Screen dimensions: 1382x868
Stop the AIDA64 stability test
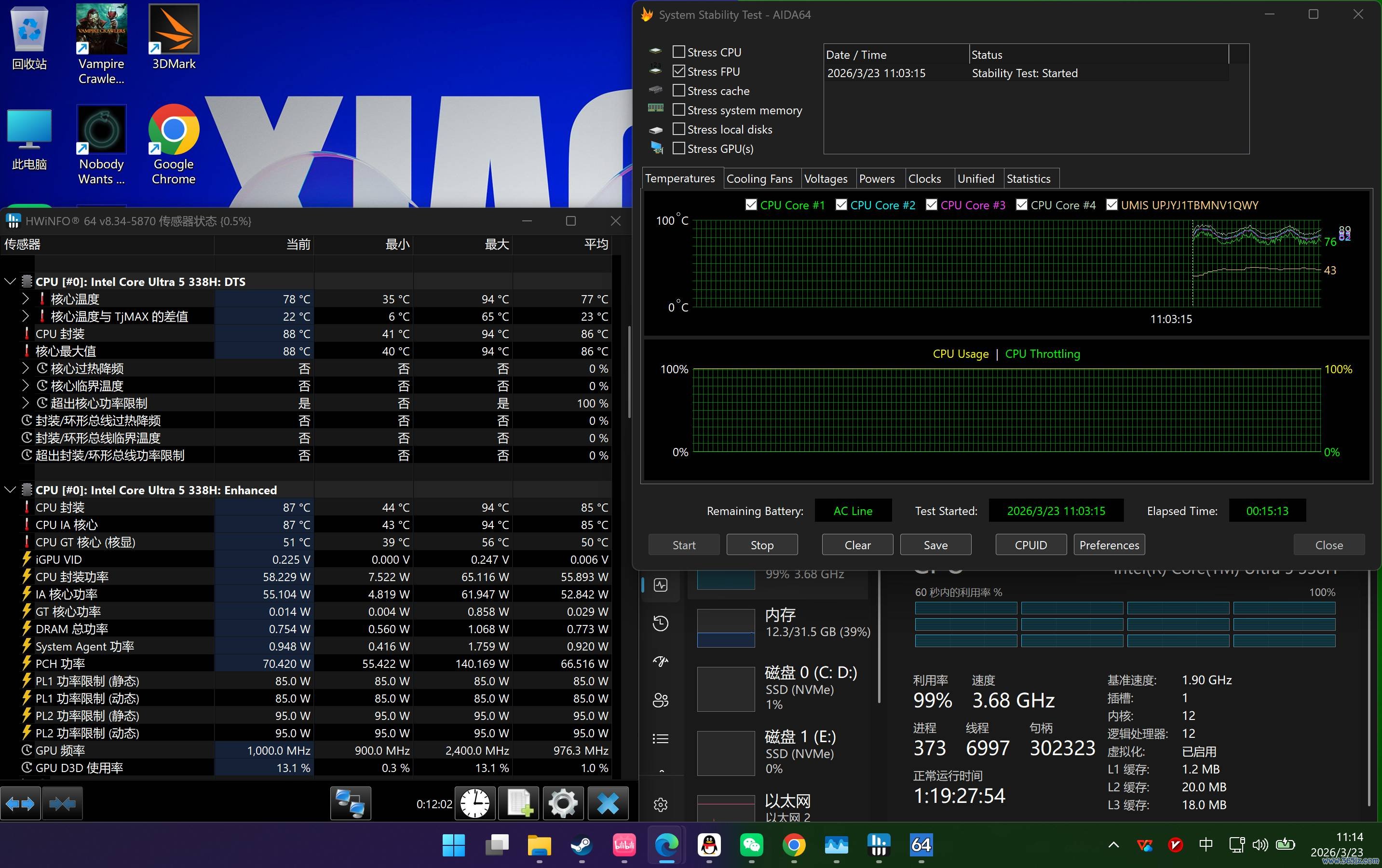(761, 545)
